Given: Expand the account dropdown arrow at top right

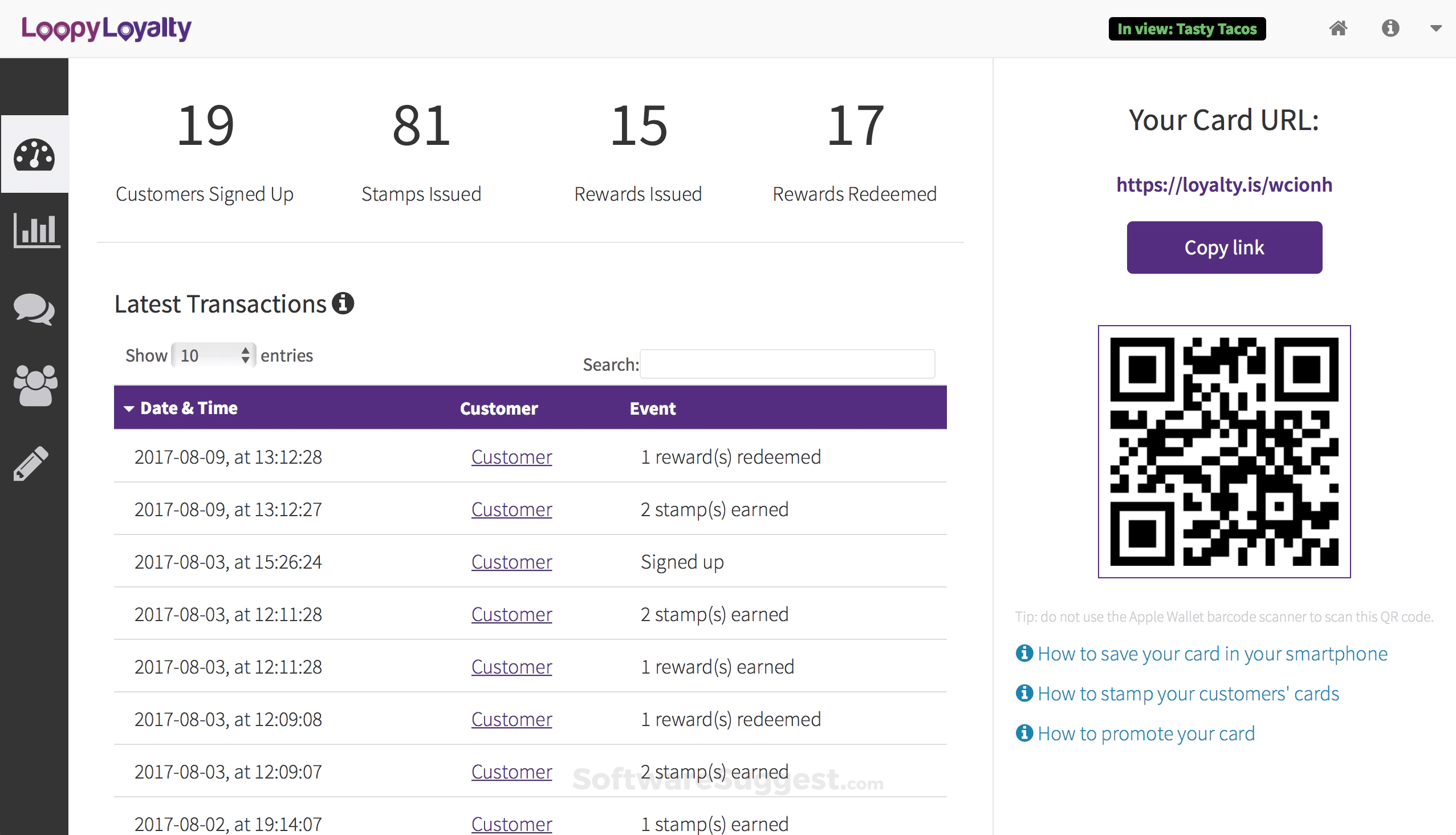Looking at the screenshot, I should [1435, 28].
